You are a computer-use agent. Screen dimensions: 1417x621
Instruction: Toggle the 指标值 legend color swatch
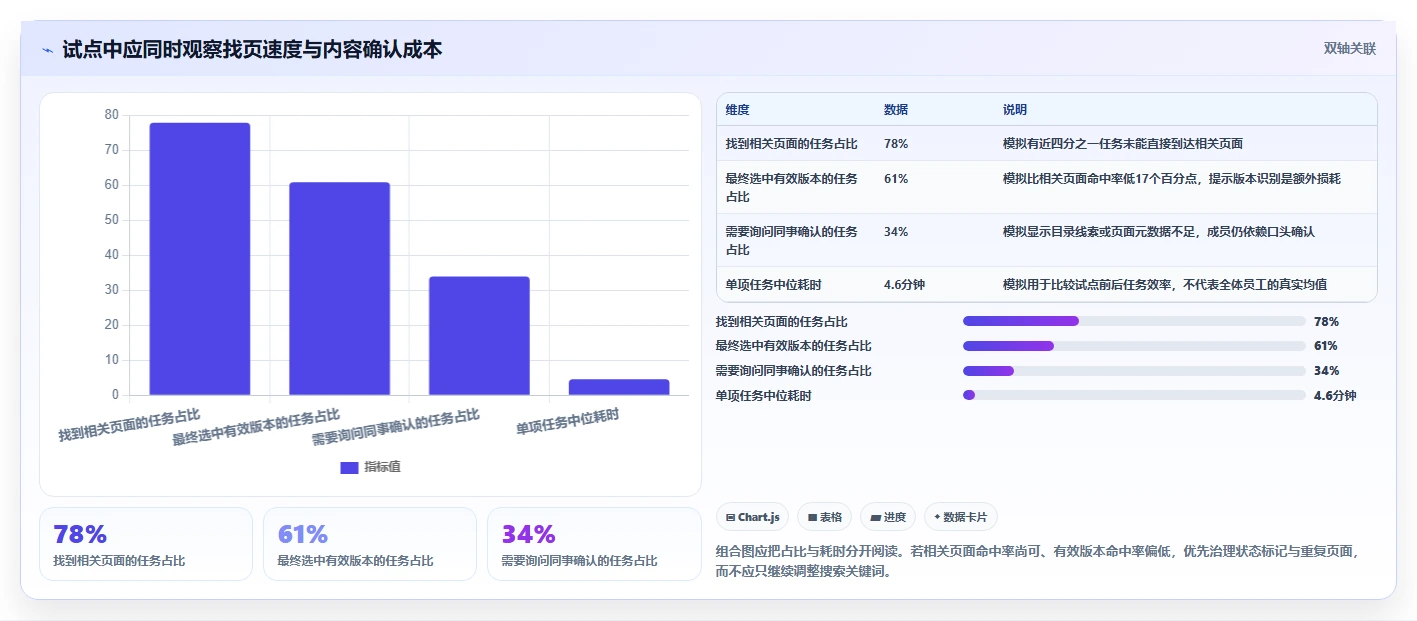(x=349, y=467)
